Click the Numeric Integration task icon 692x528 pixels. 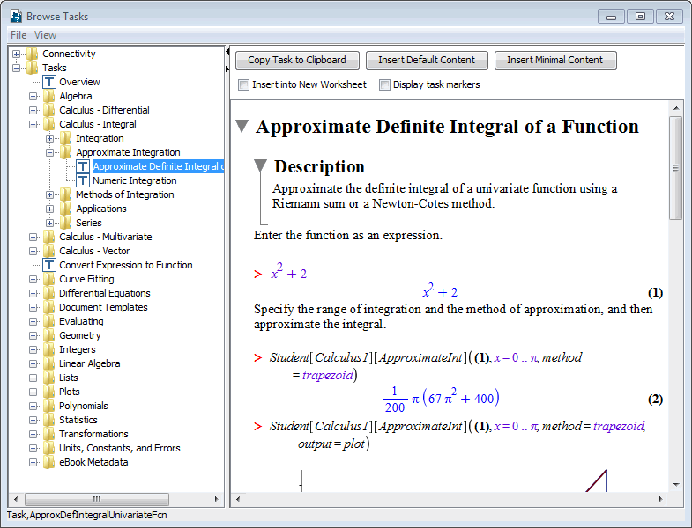(x=82, y=181)
